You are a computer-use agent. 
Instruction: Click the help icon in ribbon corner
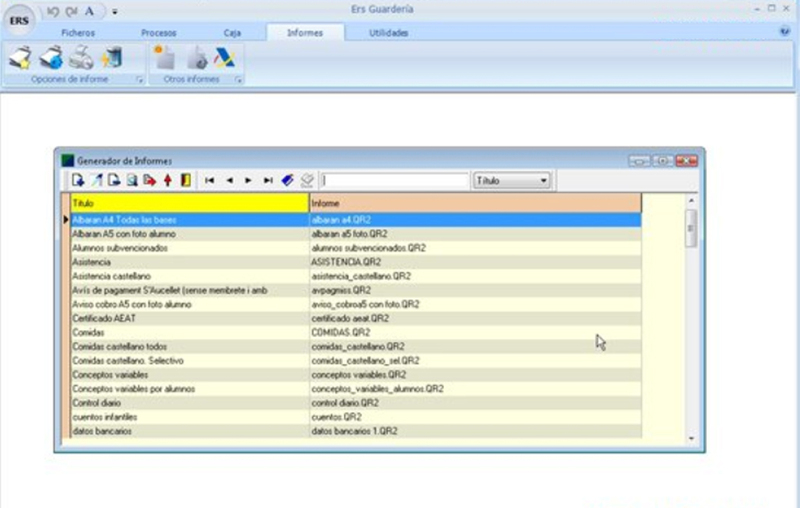tap(785, 31)
